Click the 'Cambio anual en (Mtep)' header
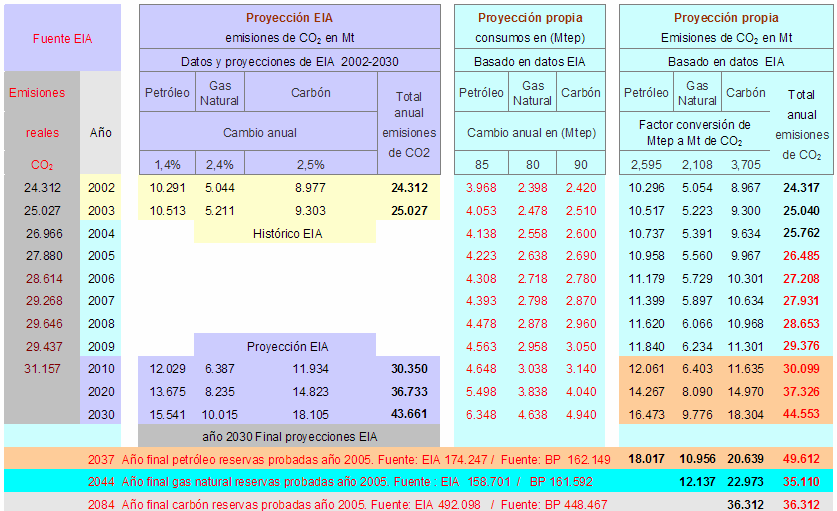The image size is (837, 511). coord(530,131)
